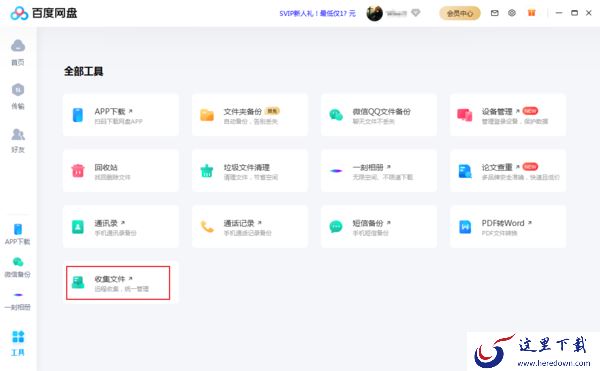Click the user avatar picture
Screen dimensions: 600x371
point(375,13)
